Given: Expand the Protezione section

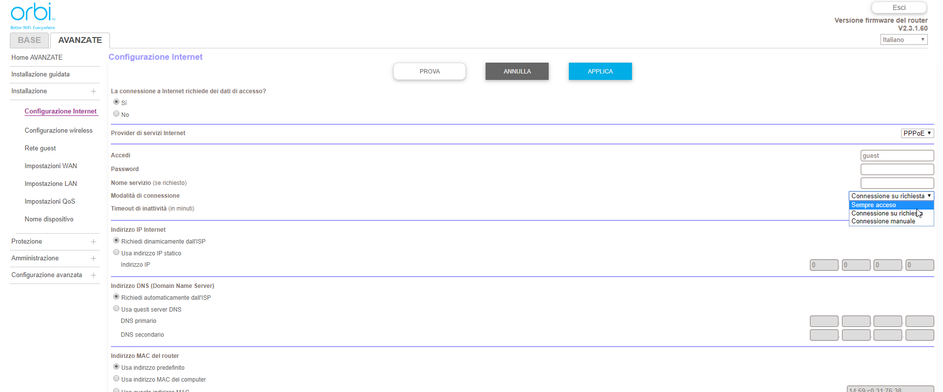Looking at the screenshot, I should click(93, 242).
